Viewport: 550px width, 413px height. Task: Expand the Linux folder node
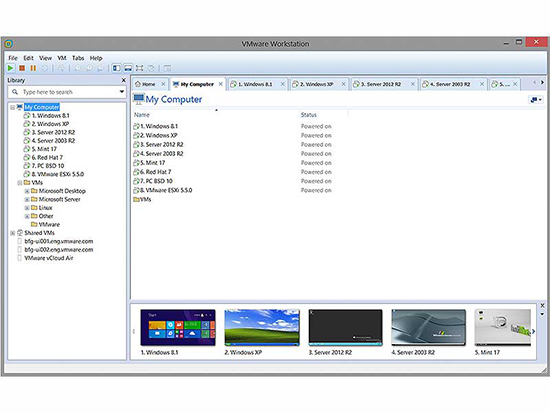27,208
